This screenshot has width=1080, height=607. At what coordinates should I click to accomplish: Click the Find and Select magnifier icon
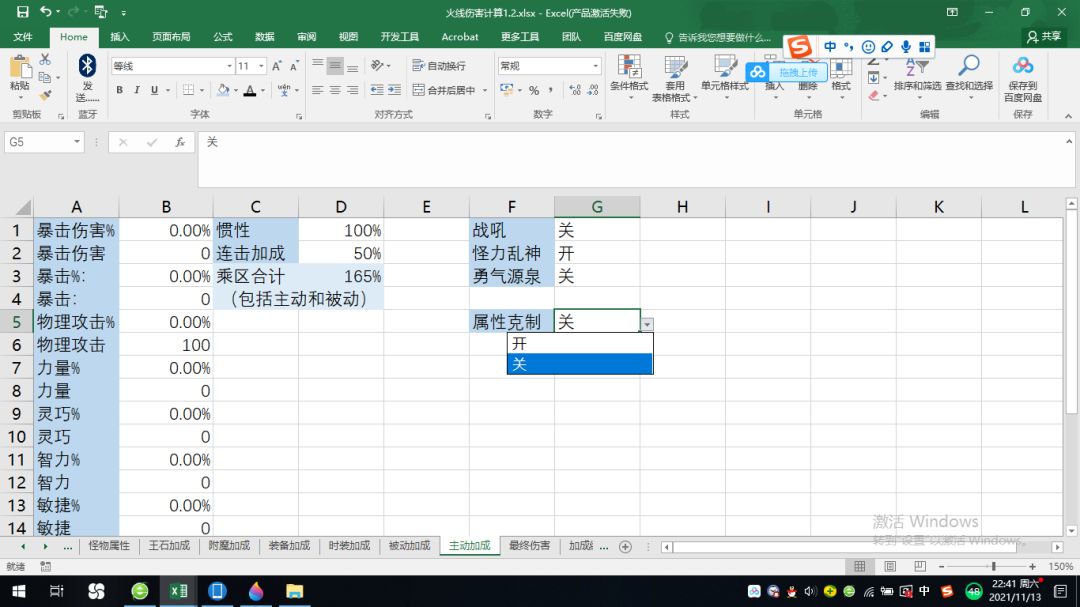(968, 66)
